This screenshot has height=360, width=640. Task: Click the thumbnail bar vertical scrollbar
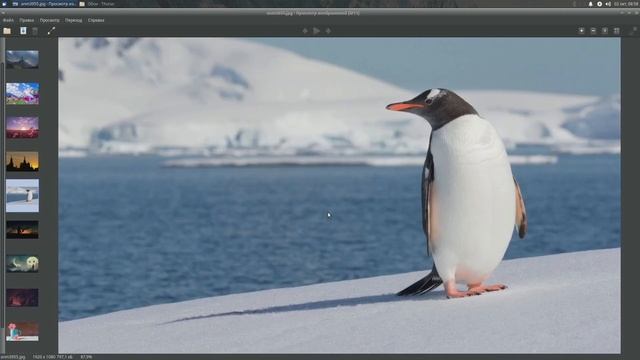(3, 196)
